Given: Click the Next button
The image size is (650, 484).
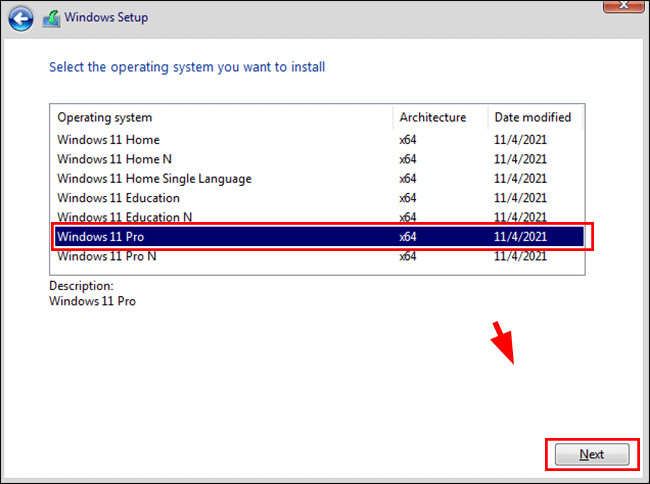Looking at the screenshot, I should [592, 455].
